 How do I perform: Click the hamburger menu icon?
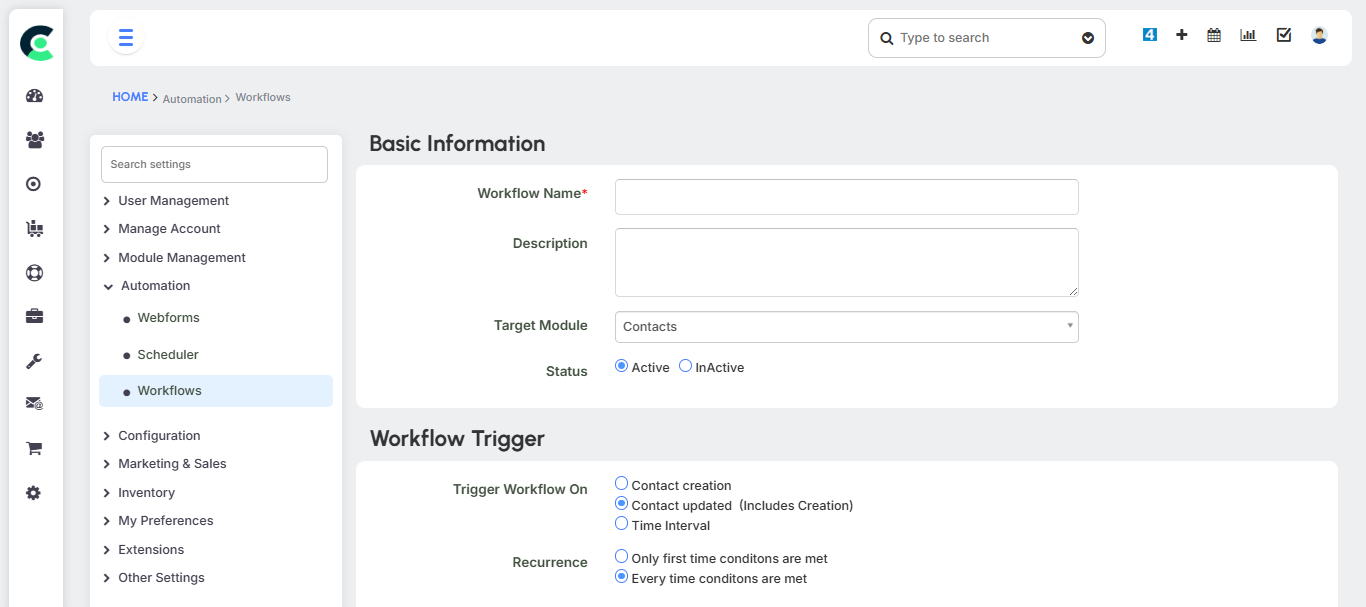click(x=126, y=38)
